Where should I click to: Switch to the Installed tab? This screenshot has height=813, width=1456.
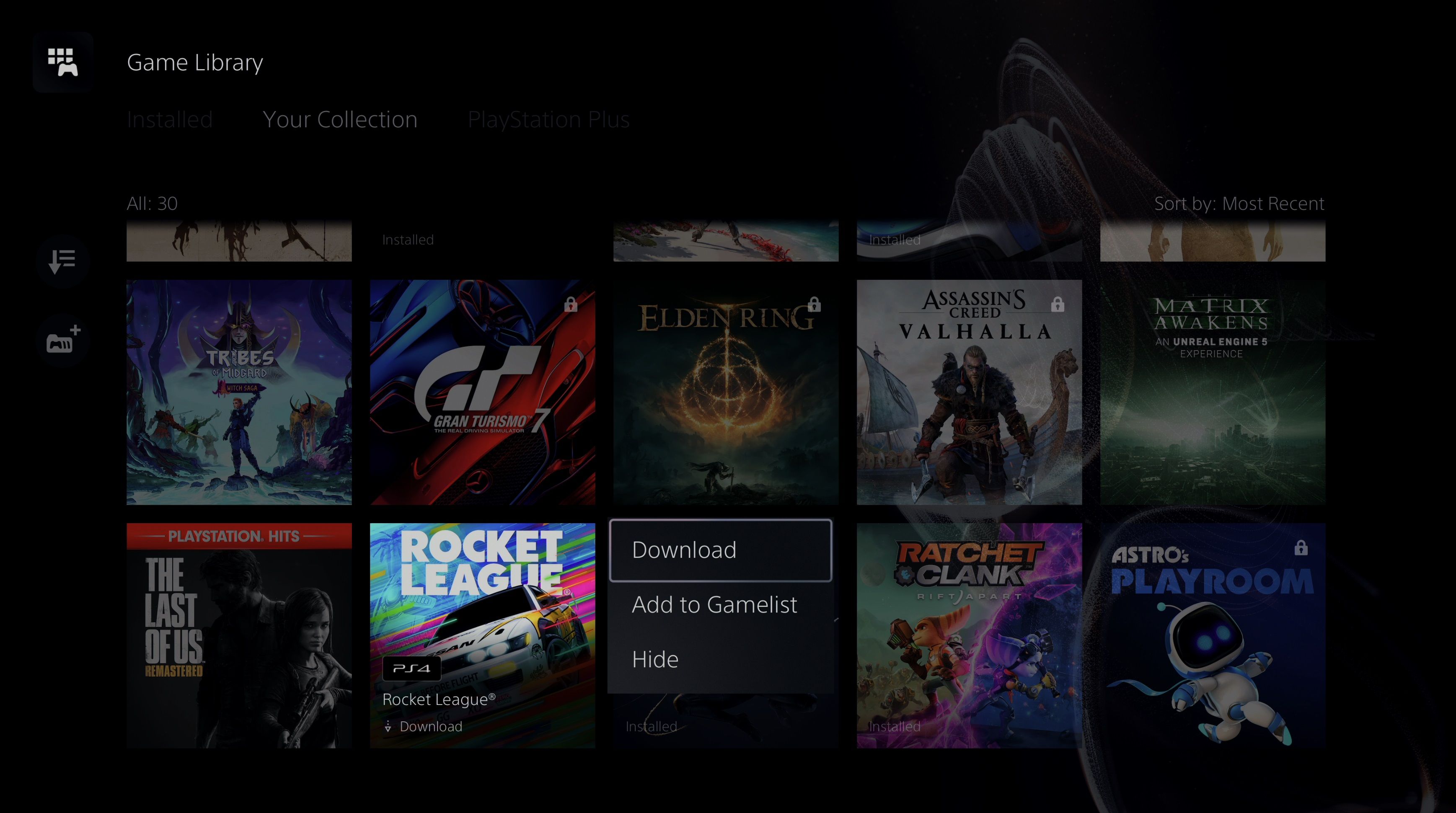(169, 119)
